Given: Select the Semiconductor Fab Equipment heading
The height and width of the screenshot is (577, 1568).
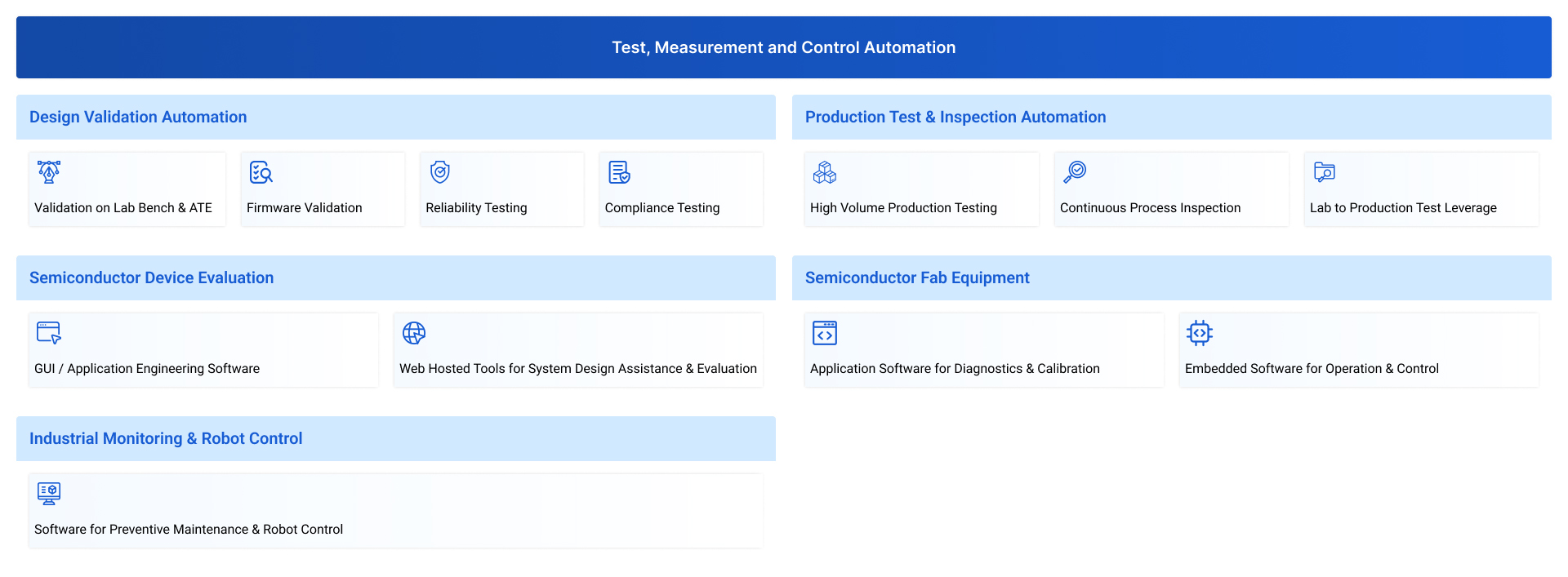Looking at the screenshot, I should pyautogui.click(x=917, y=277).
